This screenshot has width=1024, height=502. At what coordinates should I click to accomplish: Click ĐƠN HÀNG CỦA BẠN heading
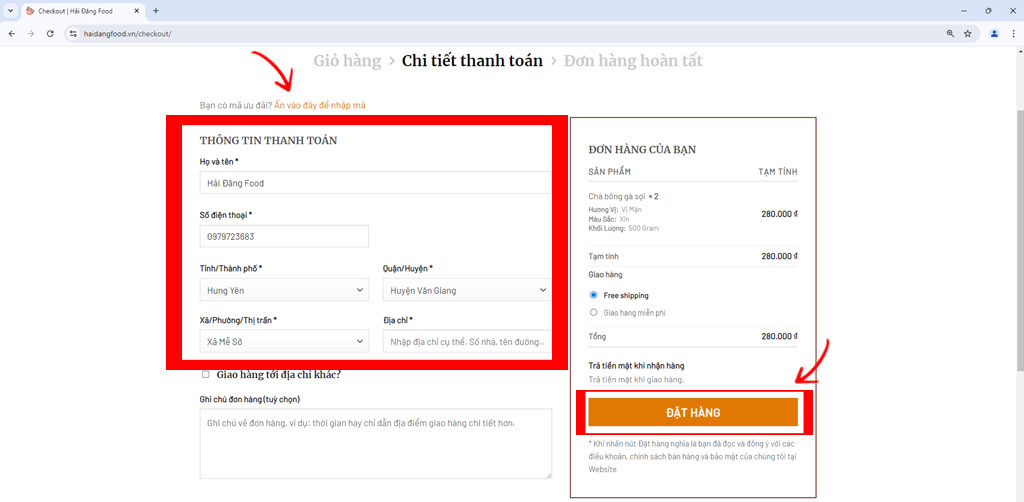coord(642,149)
